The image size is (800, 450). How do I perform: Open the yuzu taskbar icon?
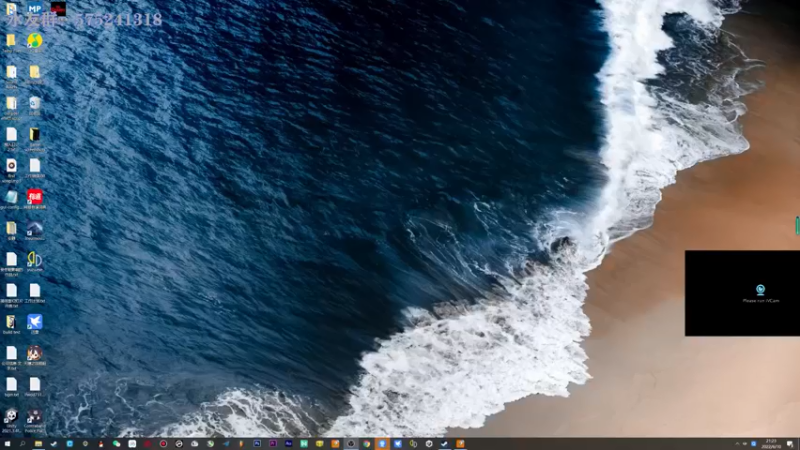pos(413,444)
